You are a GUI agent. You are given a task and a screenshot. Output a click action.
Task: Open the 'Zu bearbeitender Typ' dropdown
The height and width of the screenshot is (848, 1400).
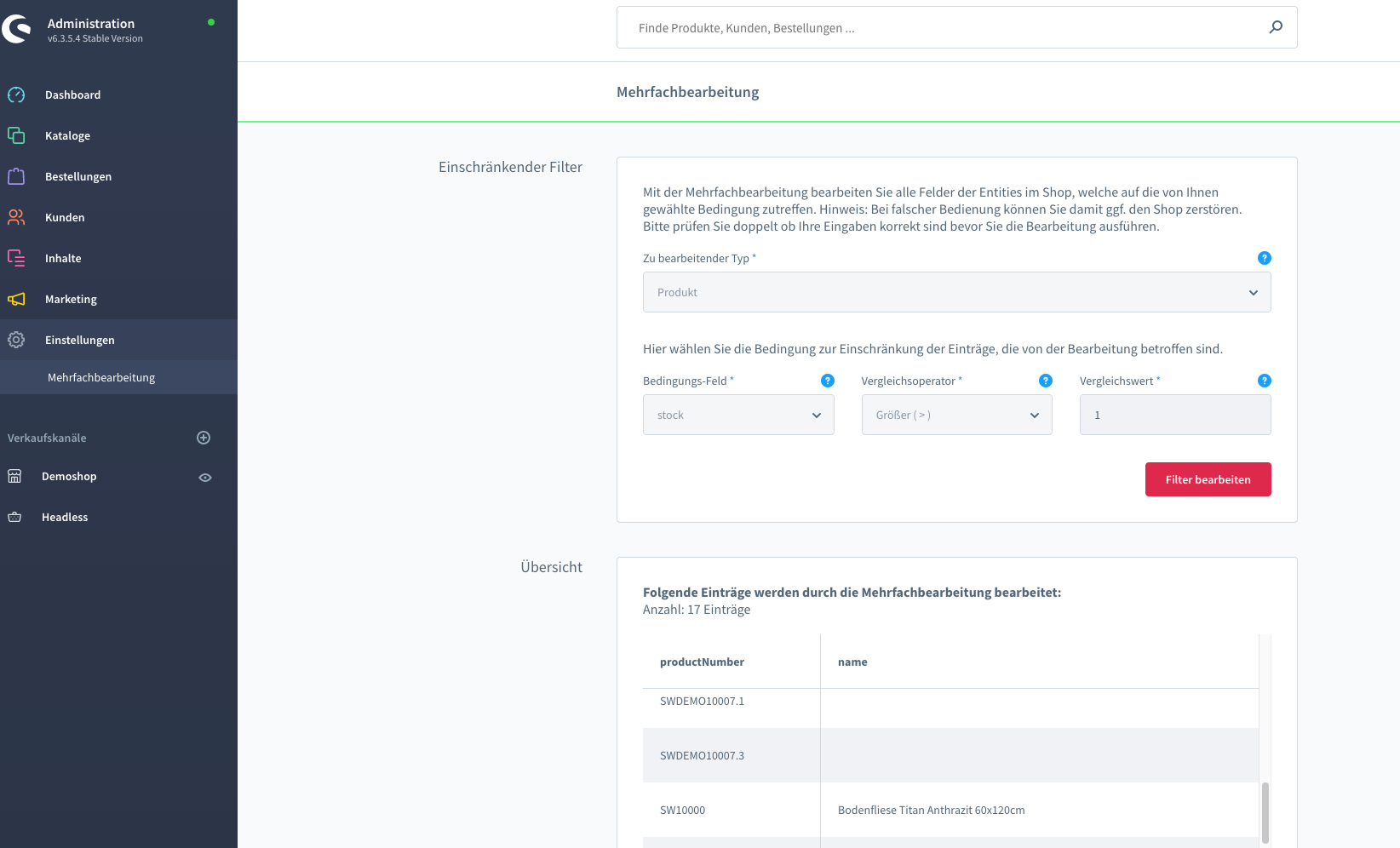coord(956,292)
